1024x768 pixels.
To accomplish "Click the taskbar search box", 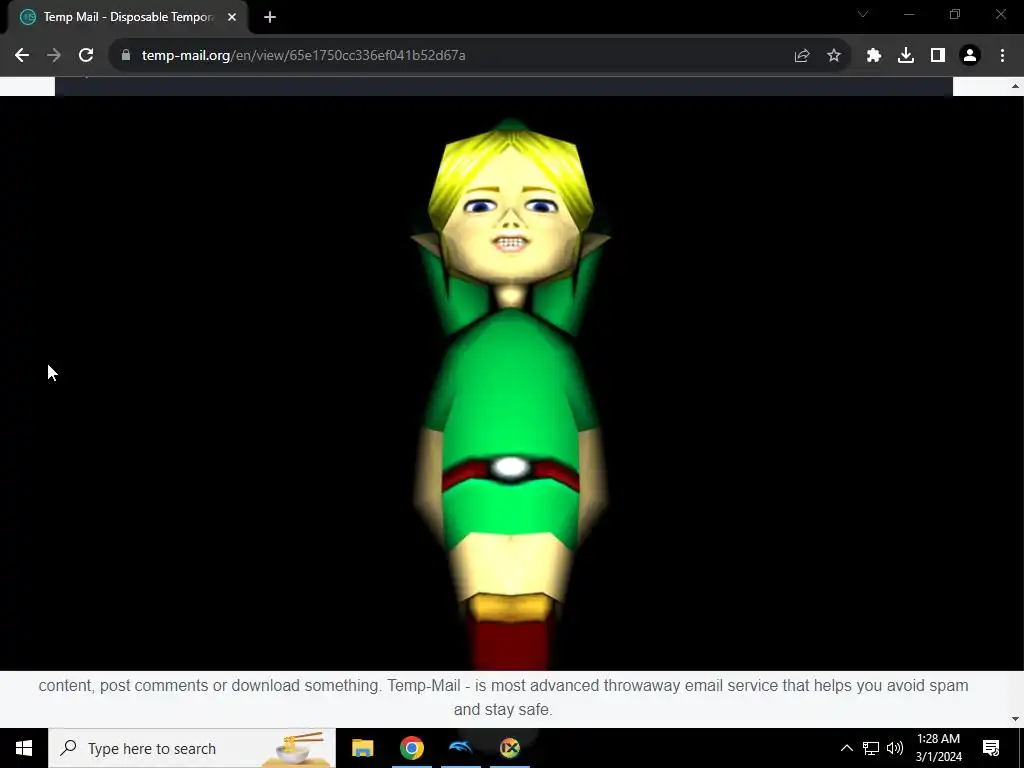I will 192,748.
